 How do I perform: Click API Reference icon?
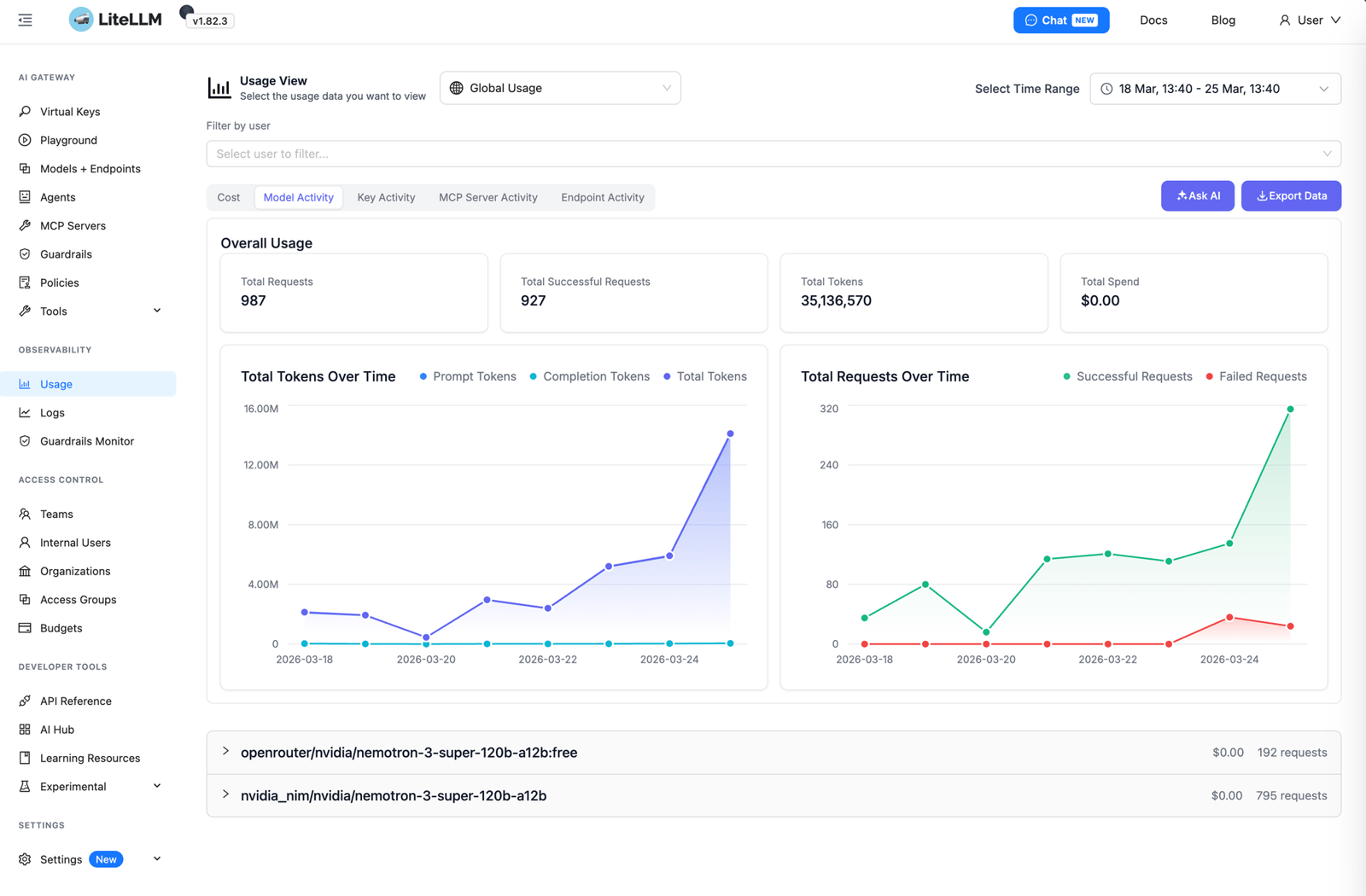pos(25,701)
